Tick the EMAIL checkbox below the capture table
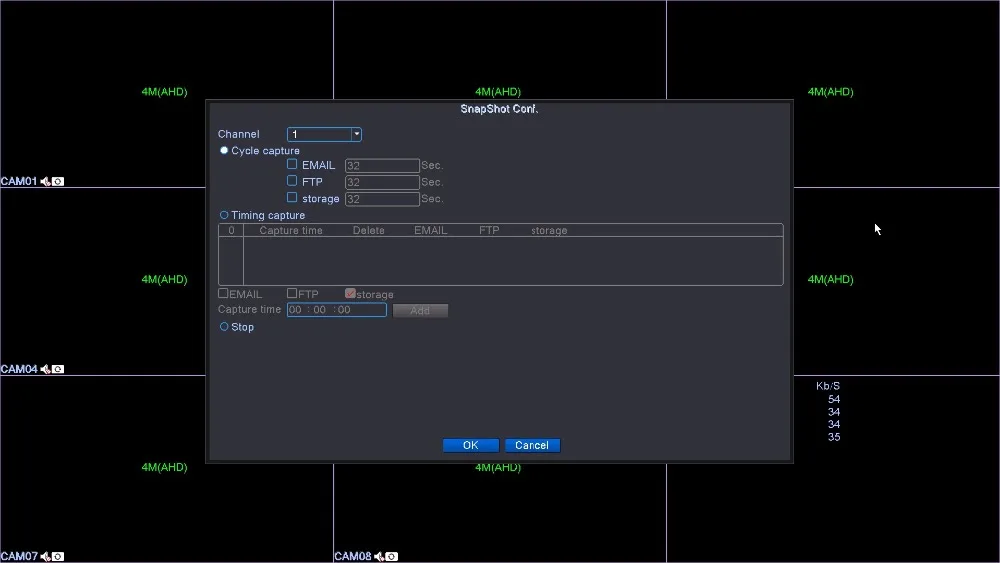This screenshot has width=1000, height=563. (x=223, y=293)
